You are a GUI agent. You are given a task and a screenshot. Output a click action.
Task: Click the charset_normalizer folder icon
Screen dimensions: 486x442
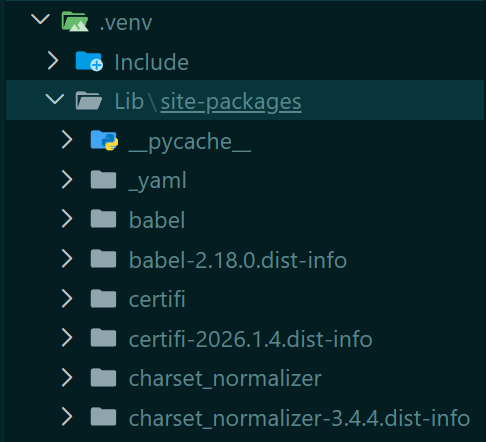pos(103,378)
